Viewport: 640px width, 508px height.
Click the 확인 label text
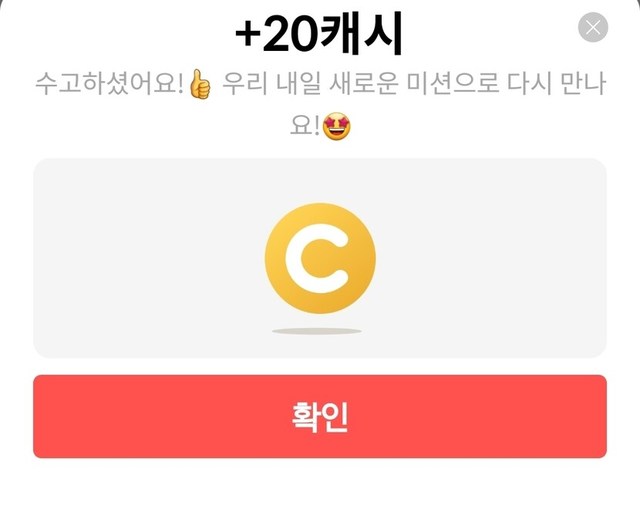click(320, 417)
